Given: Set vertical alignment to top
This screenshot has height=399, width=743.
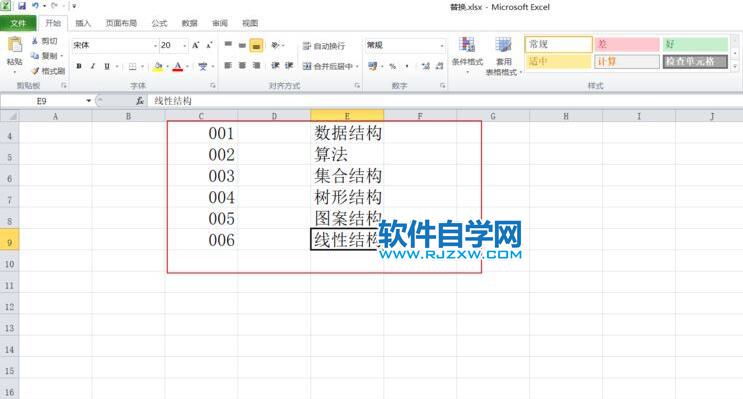Looking at the screenshot, I should (228, 45).
